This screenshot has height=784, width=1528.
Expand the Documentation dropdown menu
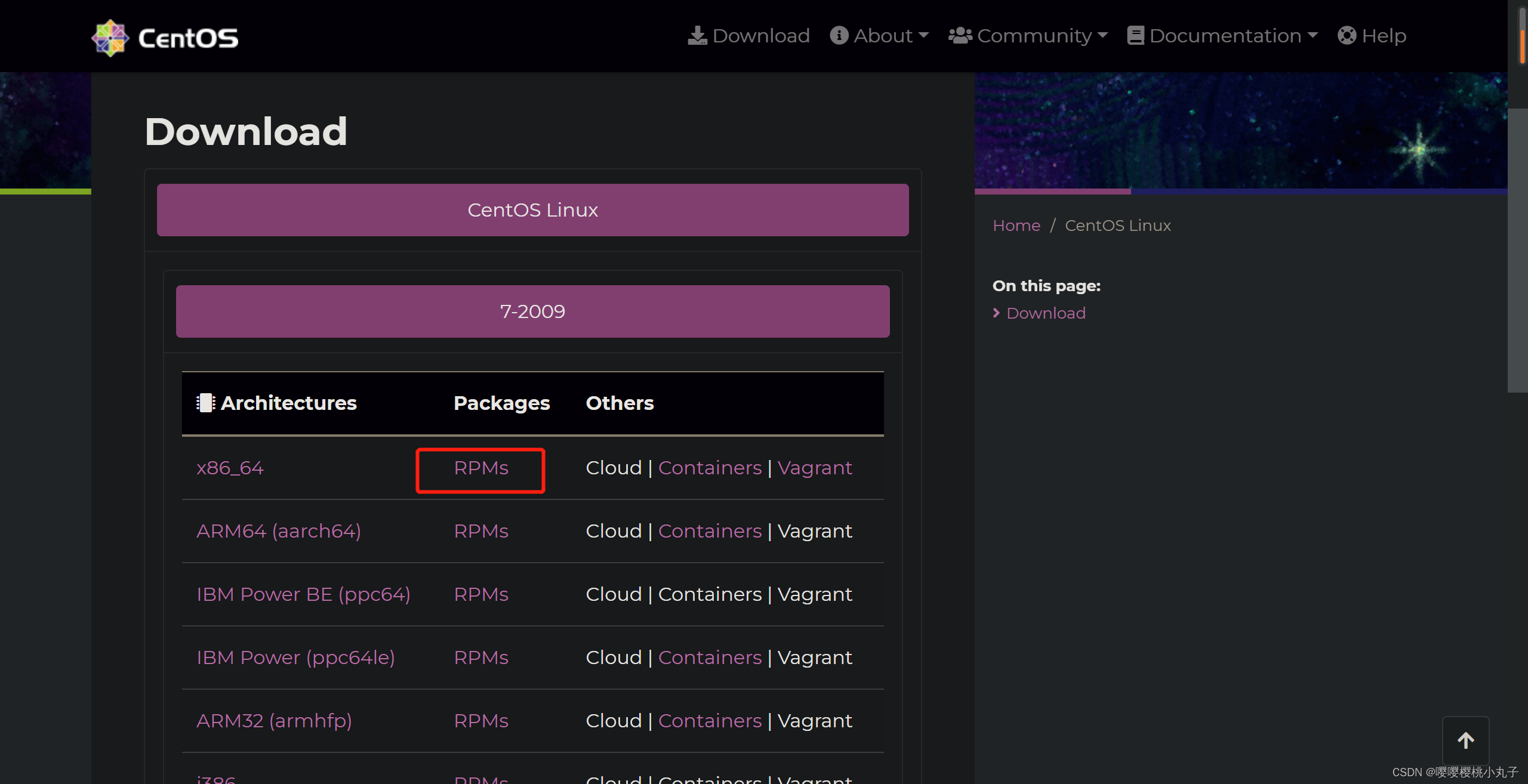click(1222, 36)
